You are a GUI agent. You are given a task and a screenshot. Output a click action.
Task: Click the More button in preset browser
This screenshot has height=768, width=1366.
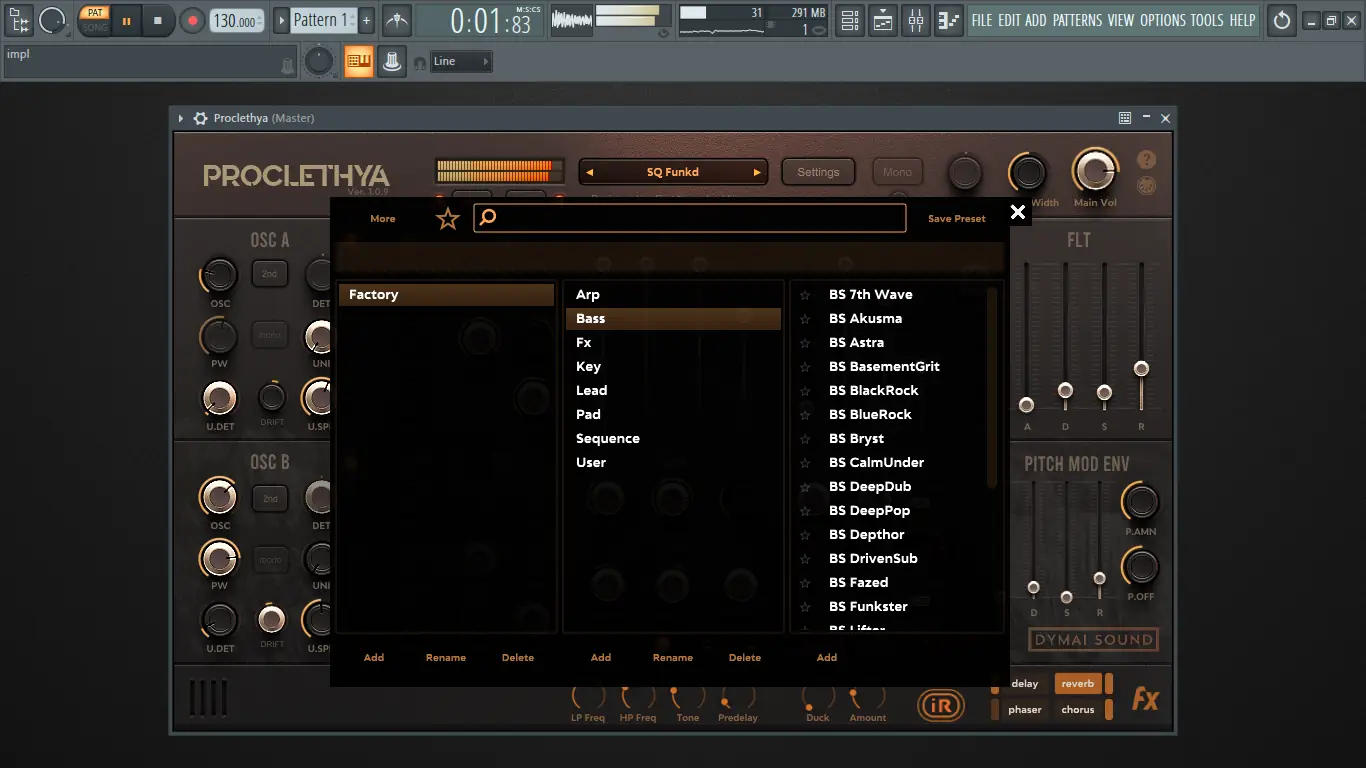[383, 218]
